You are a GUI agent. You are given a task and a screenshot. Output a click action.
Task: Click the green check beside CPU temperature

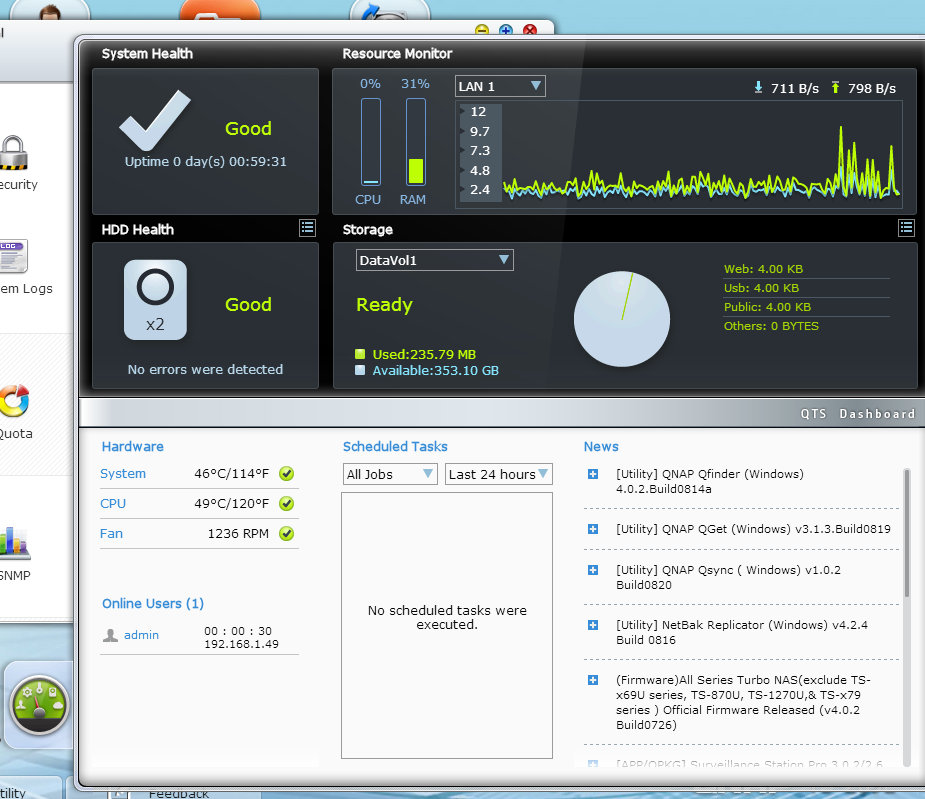coord(287,504)
